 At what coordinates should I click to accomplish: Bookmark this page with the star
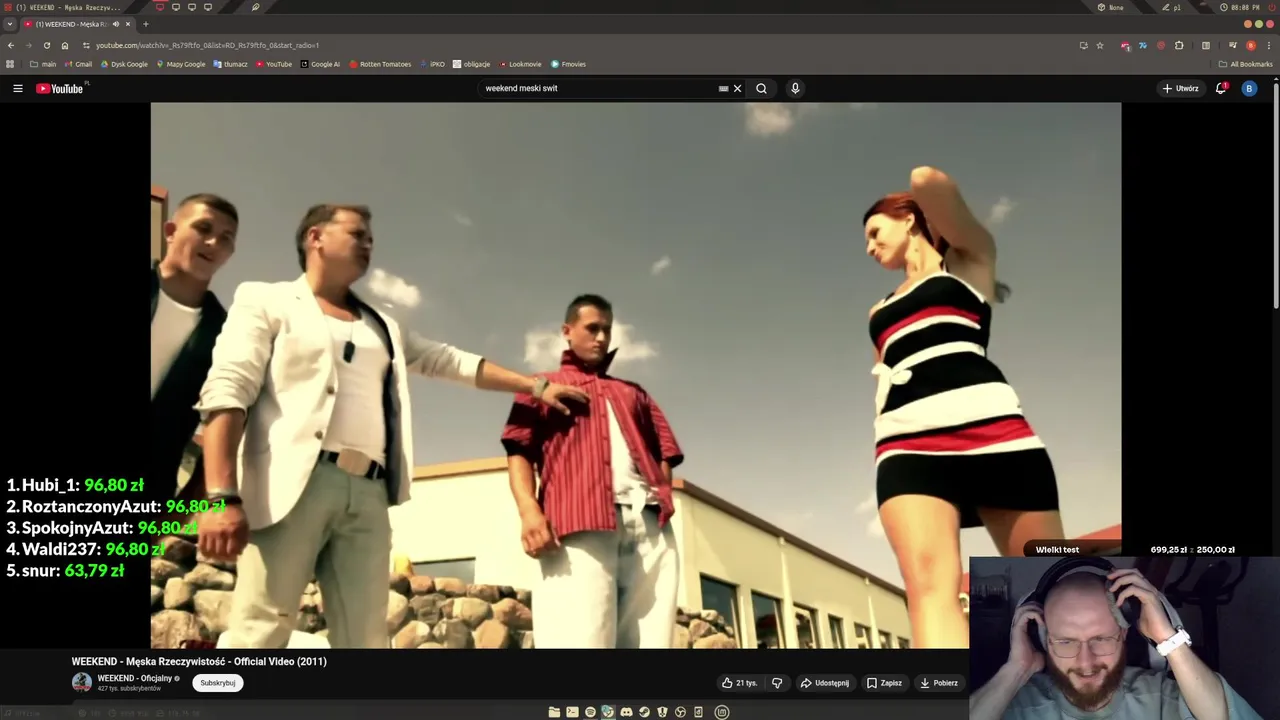point(1100,45)
